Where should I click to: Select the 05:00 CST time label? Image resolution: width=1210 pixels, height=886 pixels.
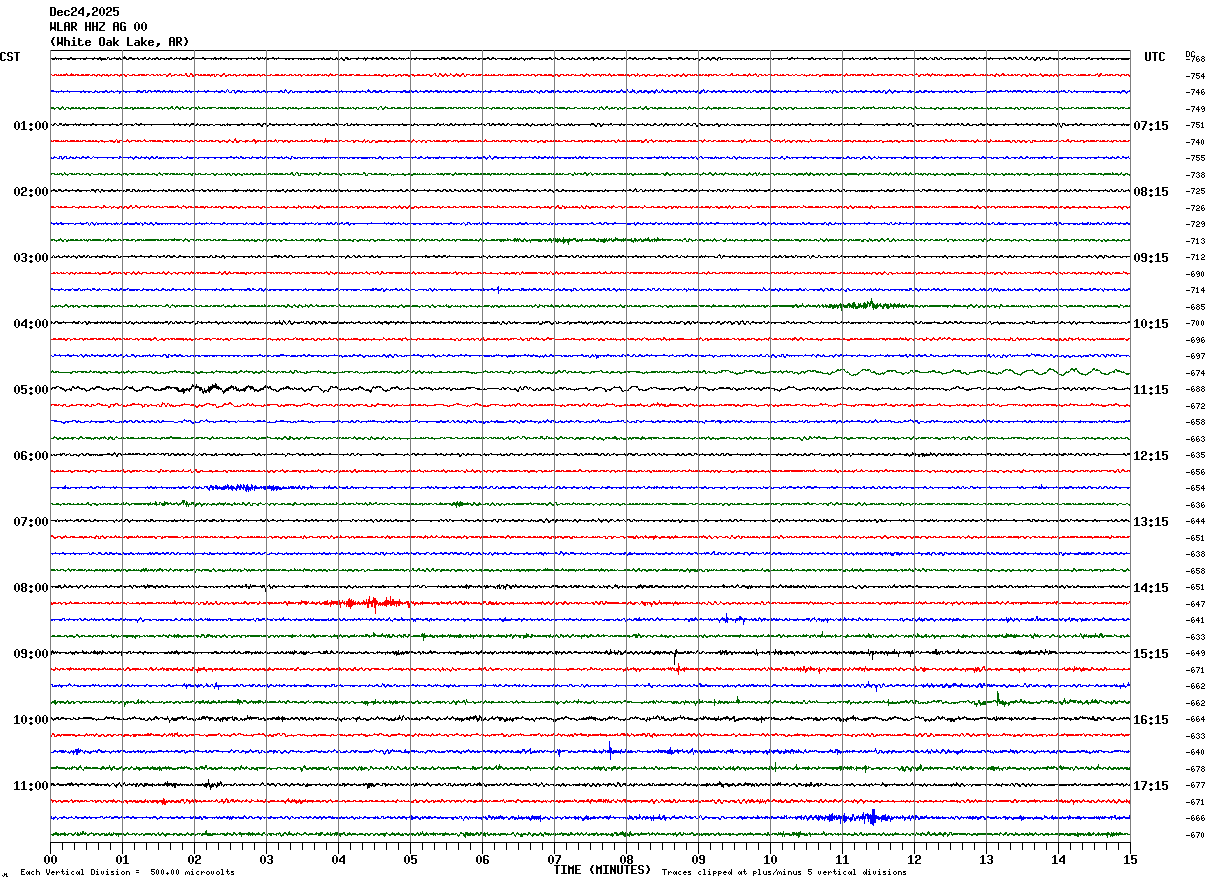(x=30, y=390)
